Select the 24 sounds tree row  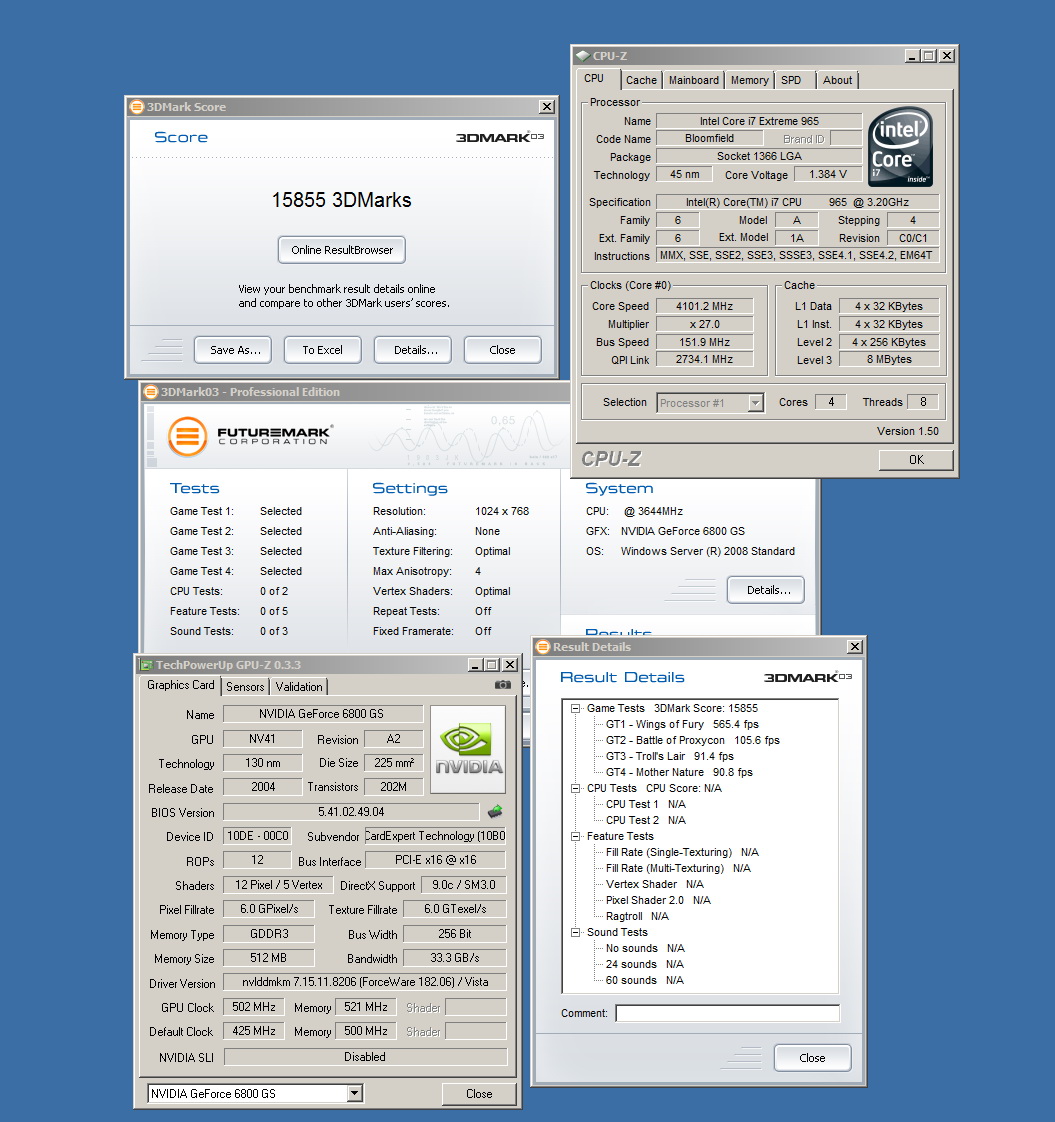pyautogui.click(x=644, y=964)
